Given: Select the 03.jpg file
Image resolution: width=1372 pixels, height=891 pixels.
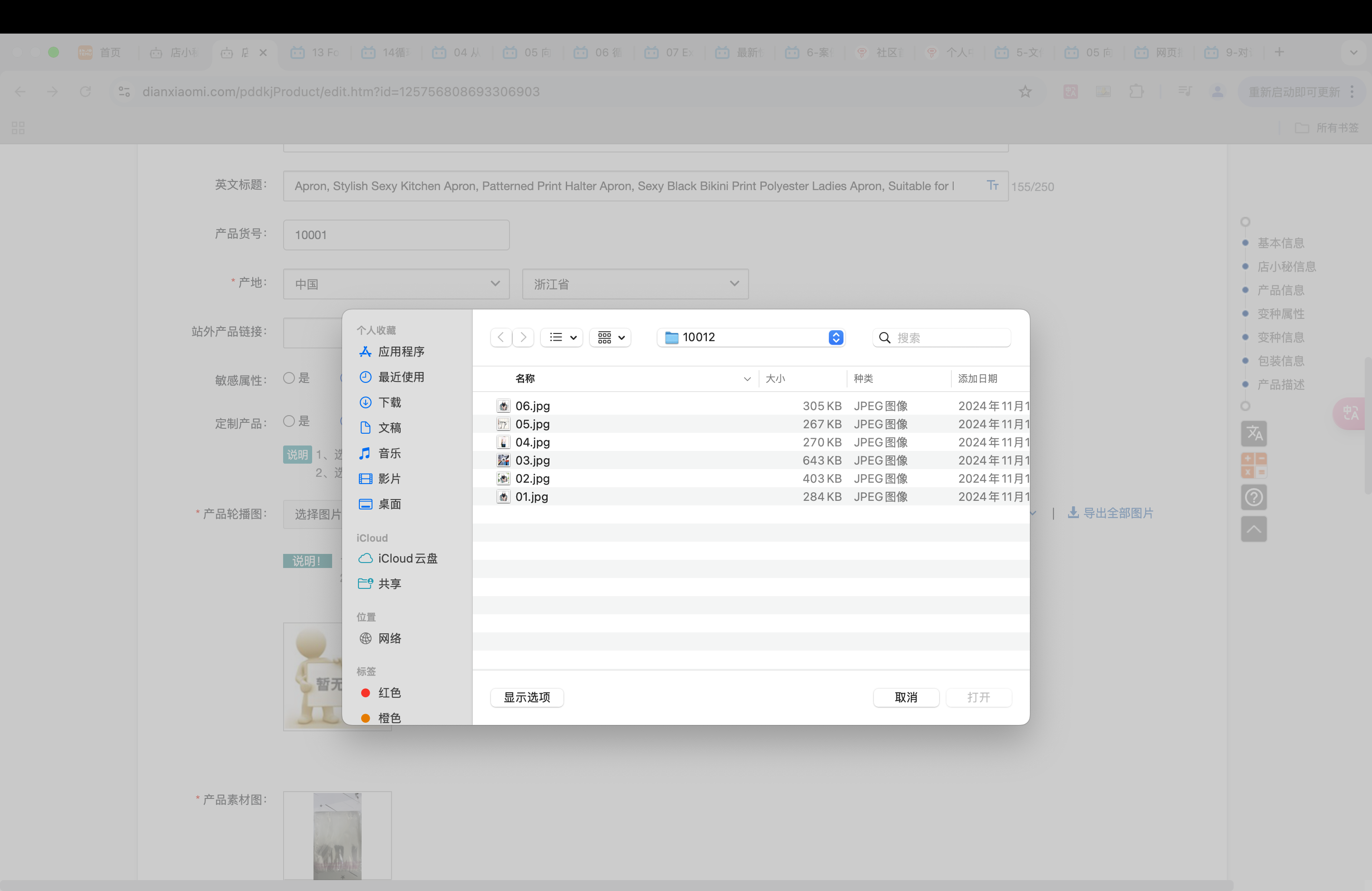Looking at the screenshot, I should tap(532, 460).
